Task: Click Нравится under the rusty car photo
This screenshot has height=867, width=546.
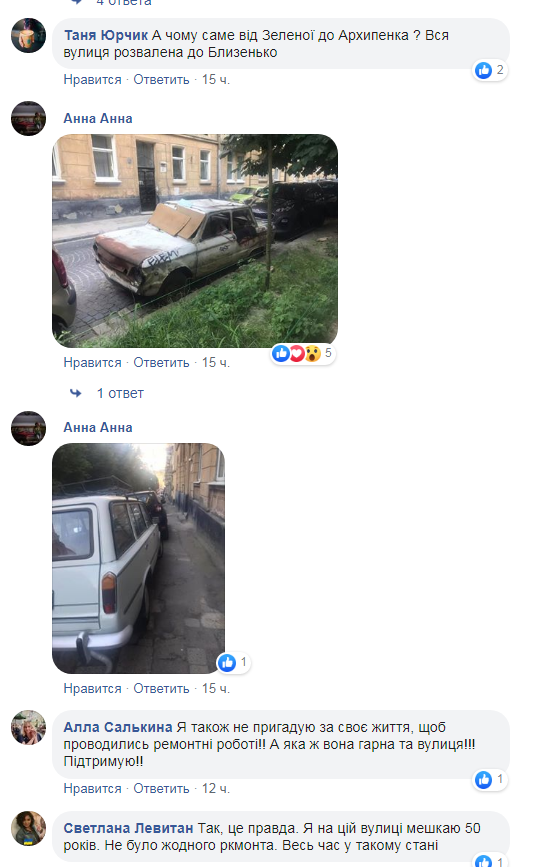Action: point(92,363)
